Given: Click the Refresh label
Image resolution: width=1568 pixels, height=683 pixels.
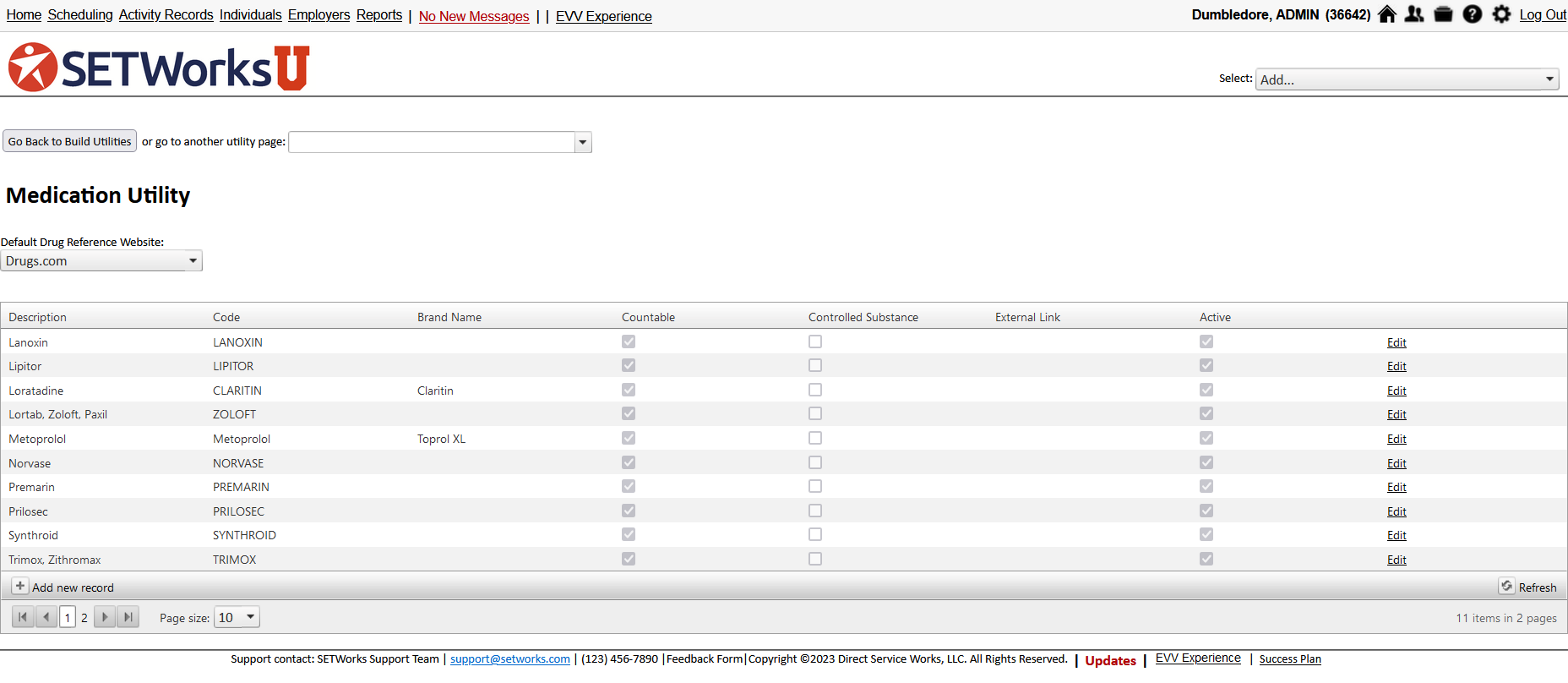Looking at the screenshot, I should point(1538,587).
